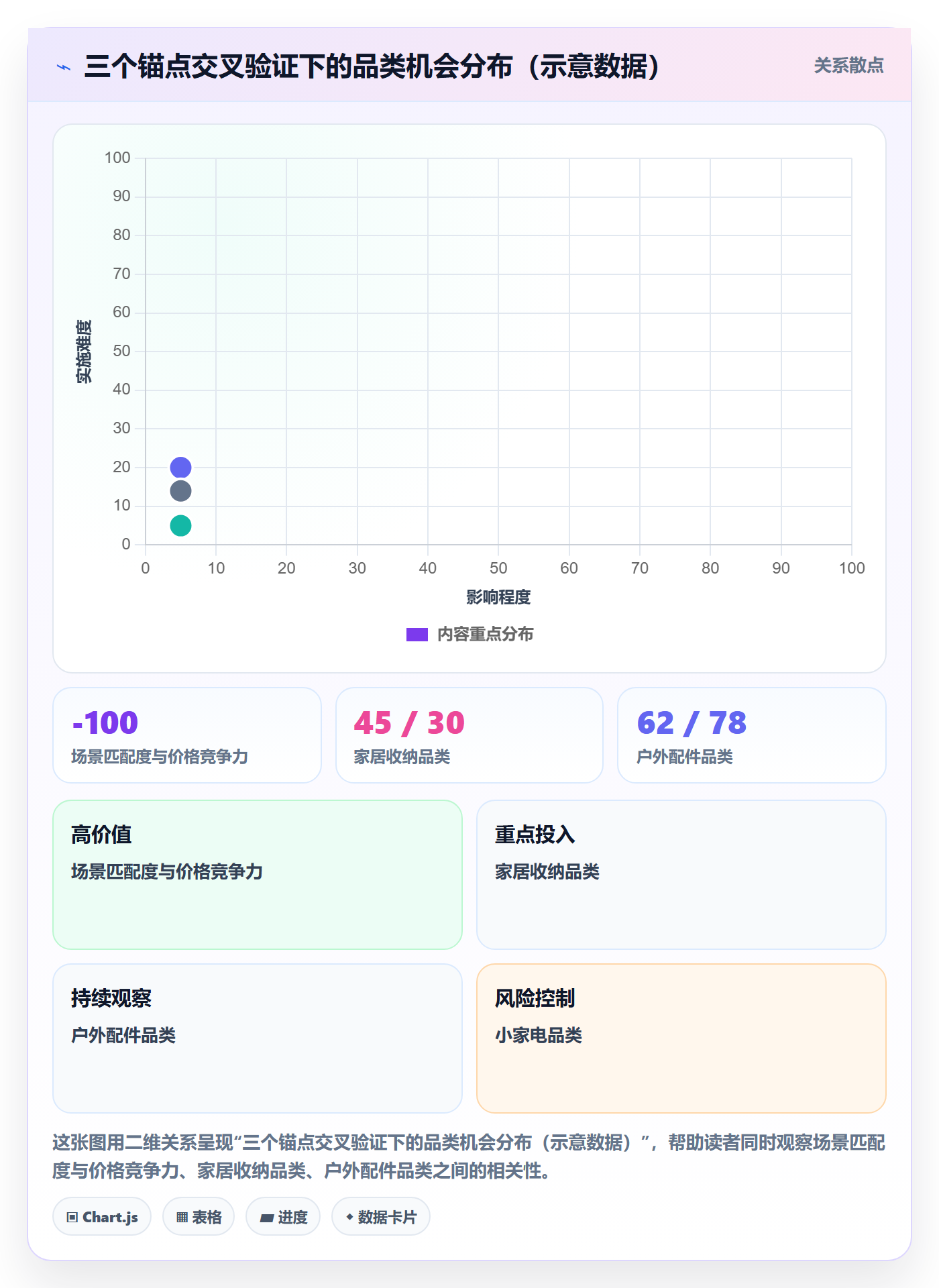Click 小家电品类 in the 风险控制 card
The height and width of the screenshot is (1288, 939).
coord(539,1035)
